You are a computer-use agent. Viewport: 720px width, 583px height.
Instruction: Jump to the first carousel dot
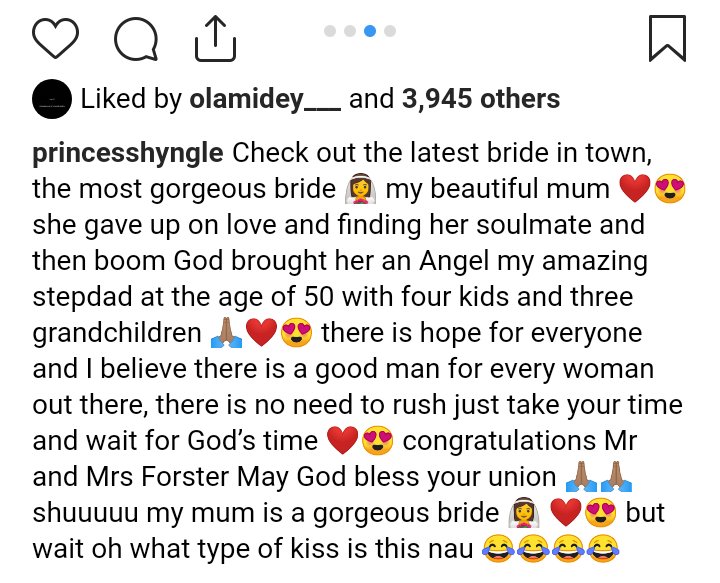[329, 31]
